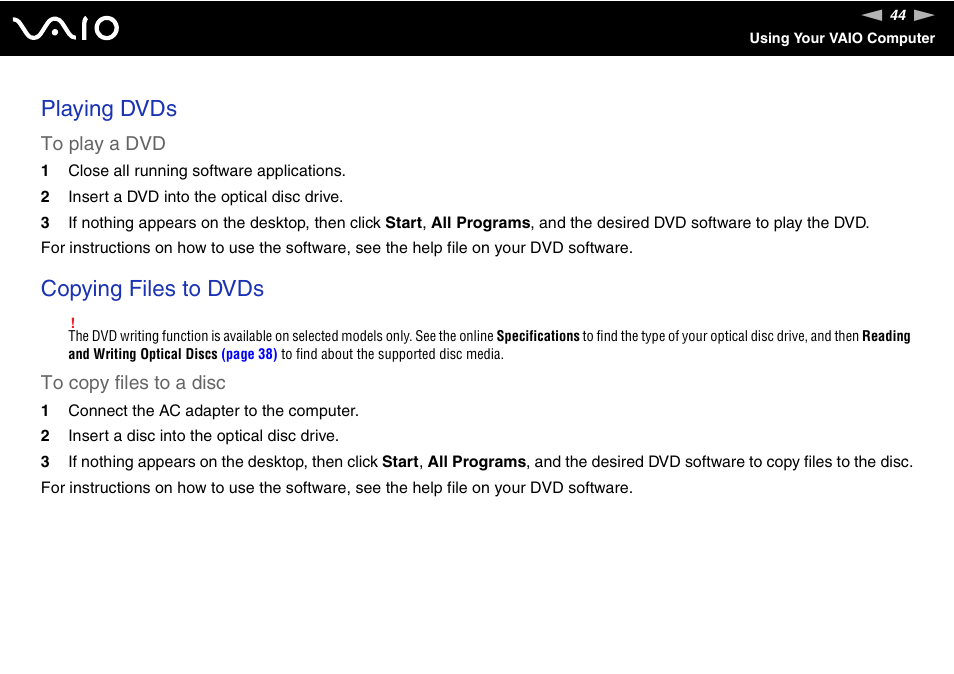Viewport: 954px width, 674px height.
Task: Click bold 'Specifications' in the warning note
Action: point(538,336)
